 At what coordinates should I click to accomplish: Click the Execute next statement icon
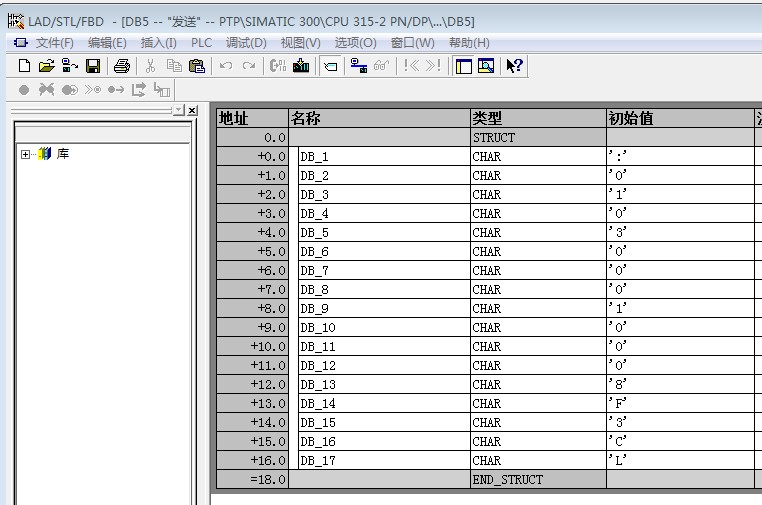pos(139,90)
